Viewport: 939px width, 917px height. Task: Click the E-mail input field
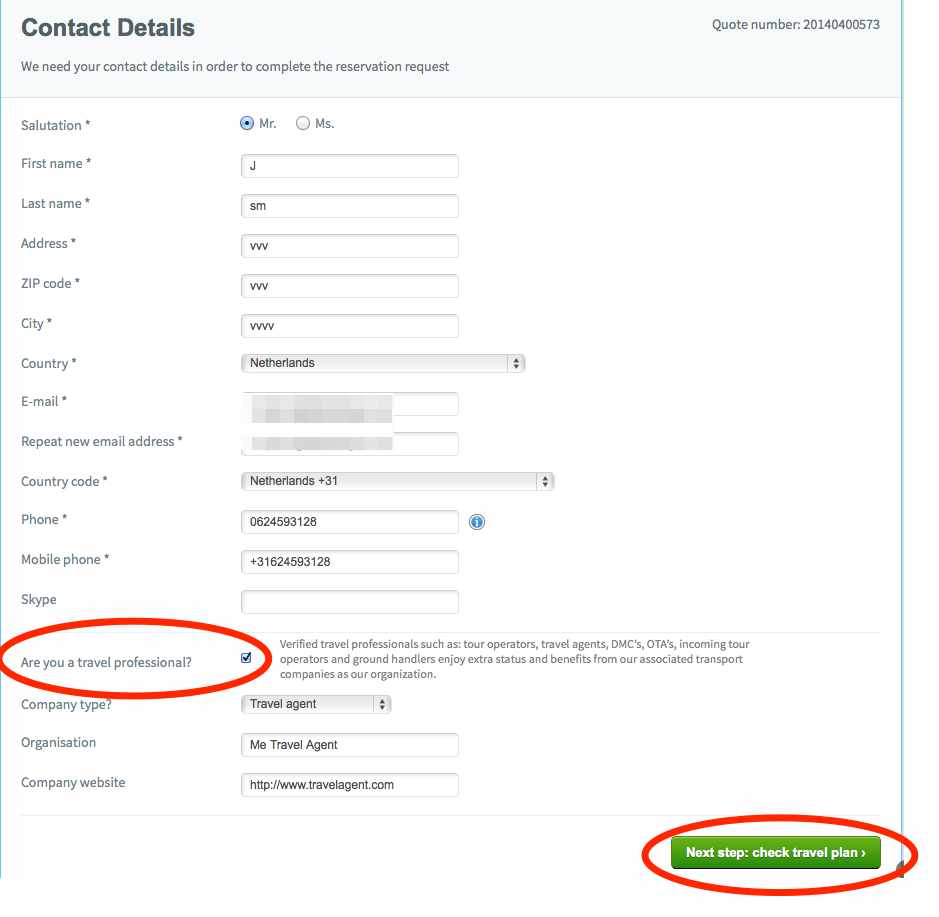[x=348, y=403]
